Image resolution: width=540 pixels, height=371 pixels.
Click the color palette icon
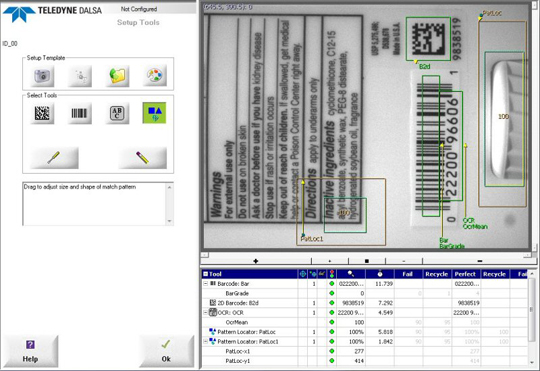pos(155,75)
